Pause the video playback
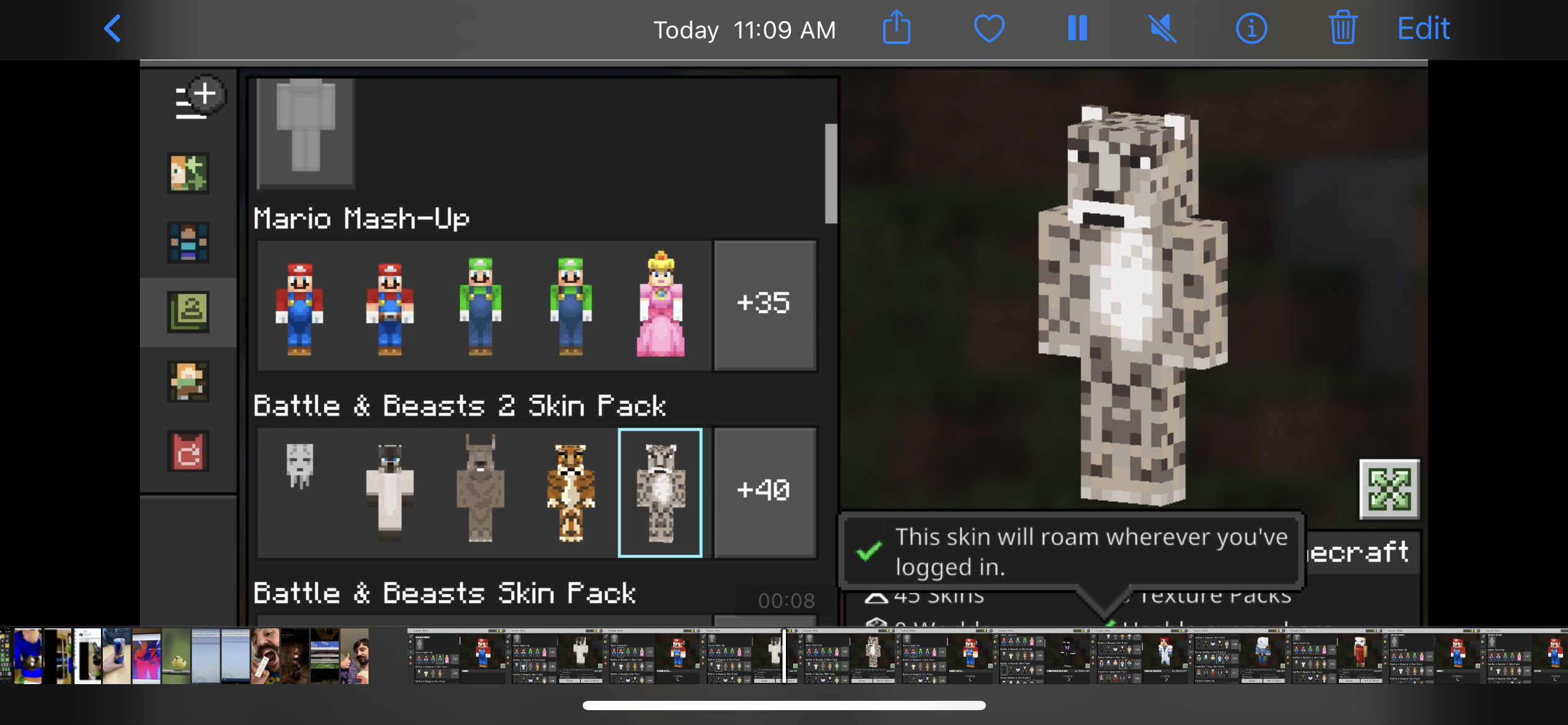Screen dimensions: 1568x725 1078,29
